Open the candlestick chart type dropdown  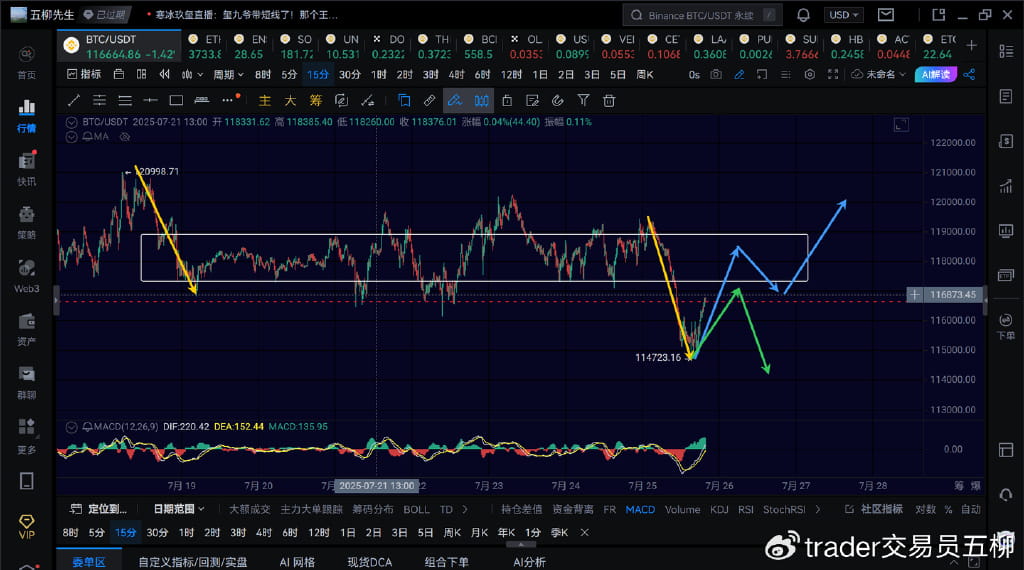[x=192, y=74]
